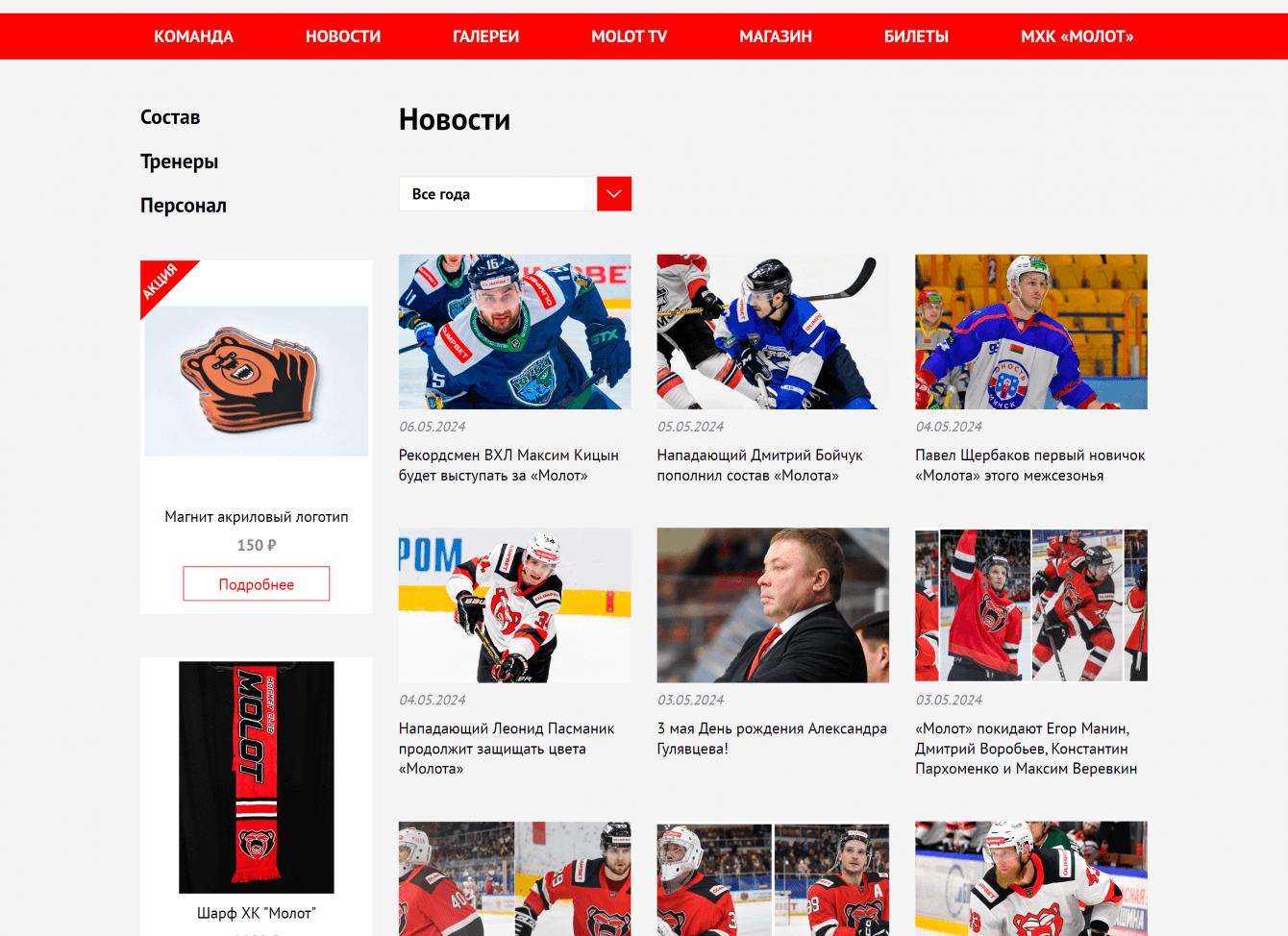Go to НОВОСТИ in the top menu
This screenshot has height=936, width=1288.
(343, 37)
